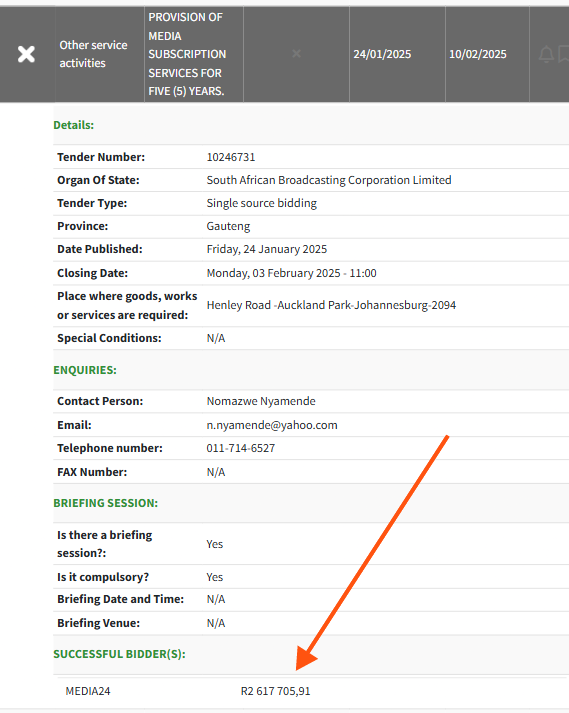Select the Henley Road Auckland Park address
569x713 pixels.
[331, 305]
